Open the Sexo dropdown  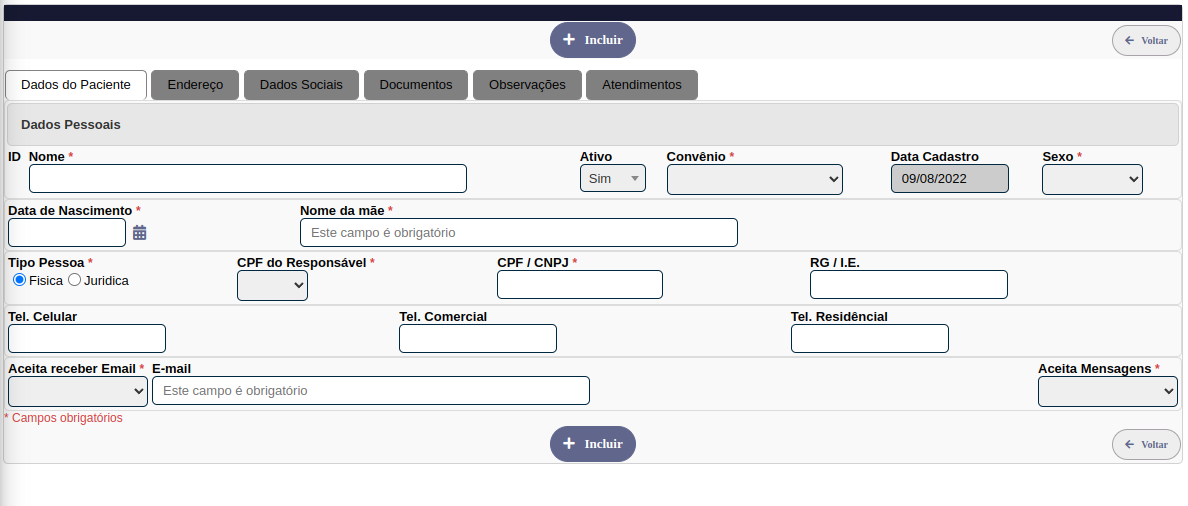[1091, 179]
